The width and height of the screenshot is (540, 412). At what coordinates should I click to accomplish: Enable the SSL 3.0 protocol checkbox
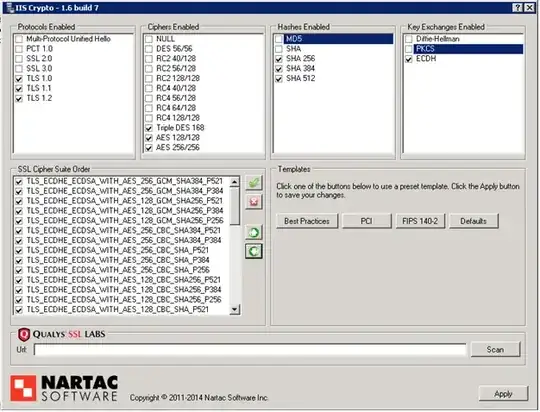[x=19, y=69]
